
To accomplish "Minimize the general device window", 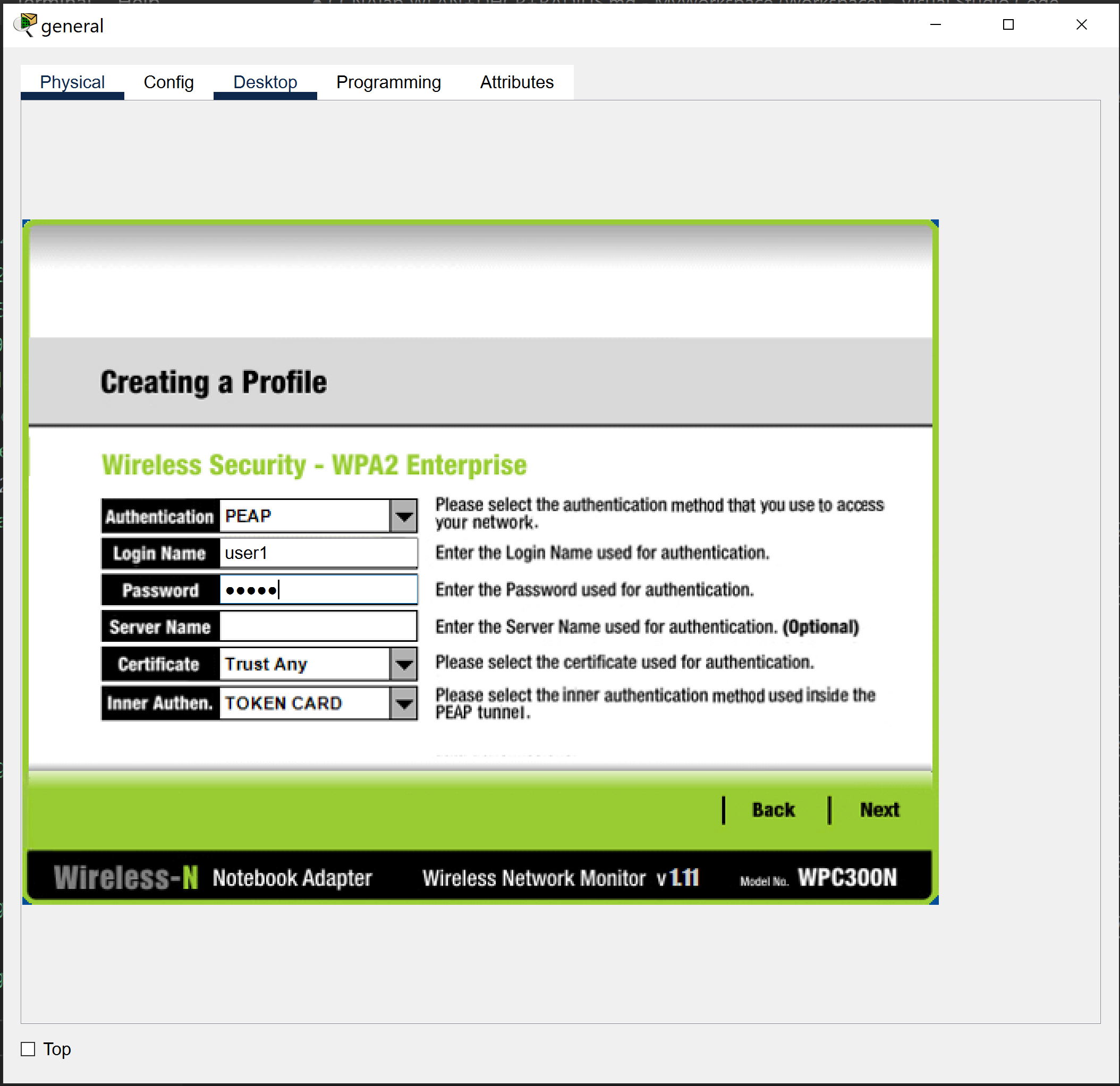I will tap(936, 24).
